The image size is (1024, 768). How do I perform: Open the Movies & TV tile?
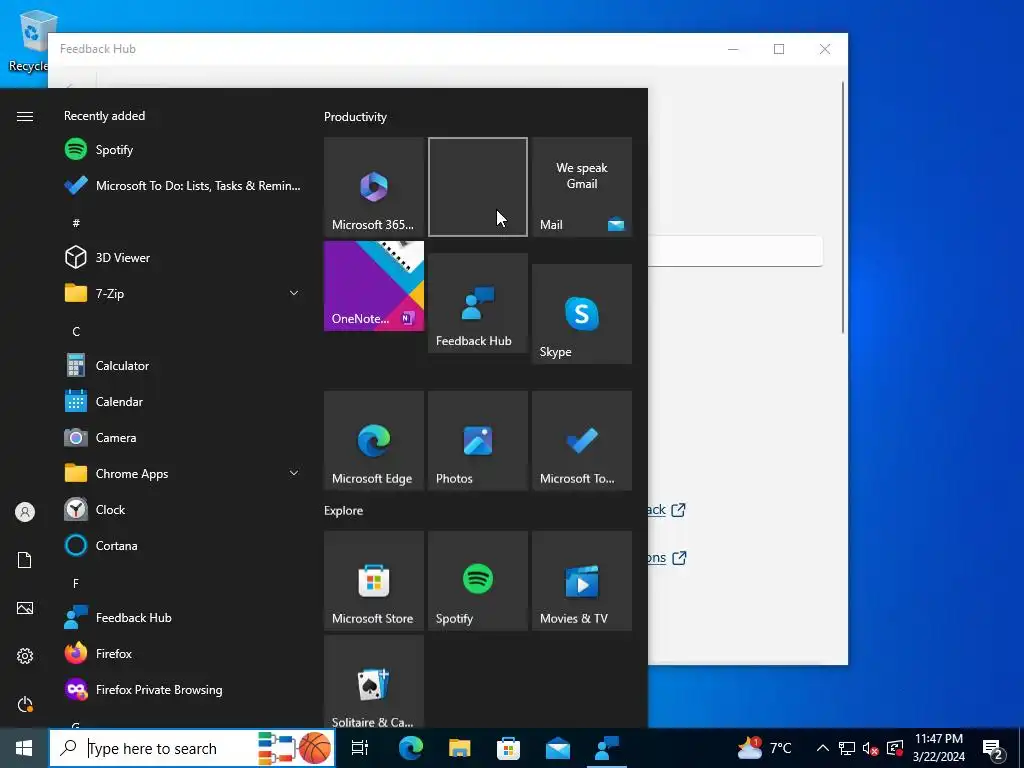(582, 581)
